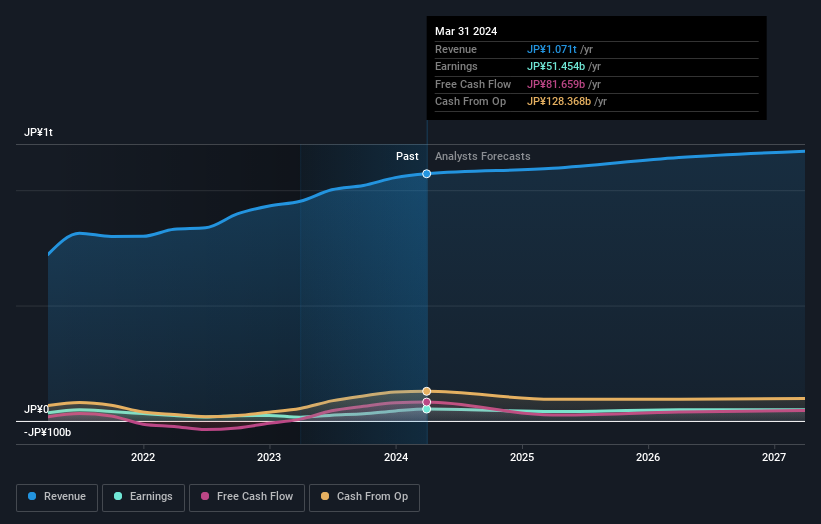Screen dimensions: 821x524
Task: Click the 'Past' region label
Action: click(407, 156)
